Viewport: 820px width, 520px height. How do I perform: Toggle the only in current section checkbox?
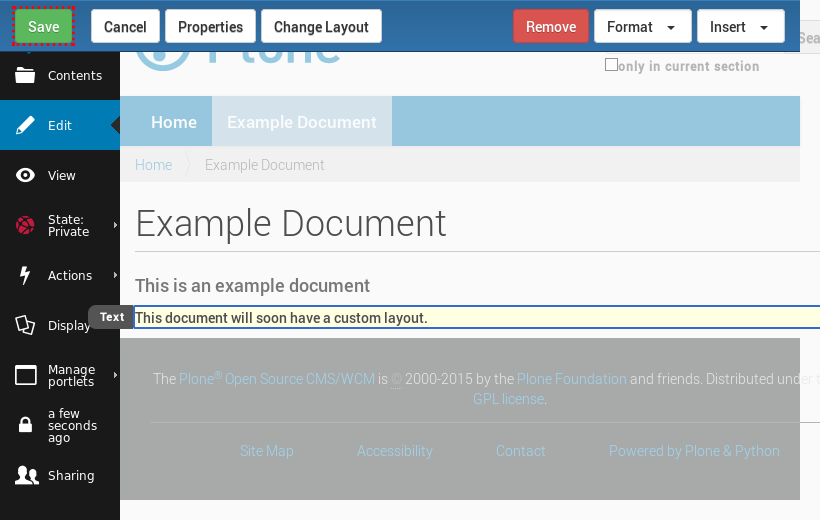pos(611,65)
